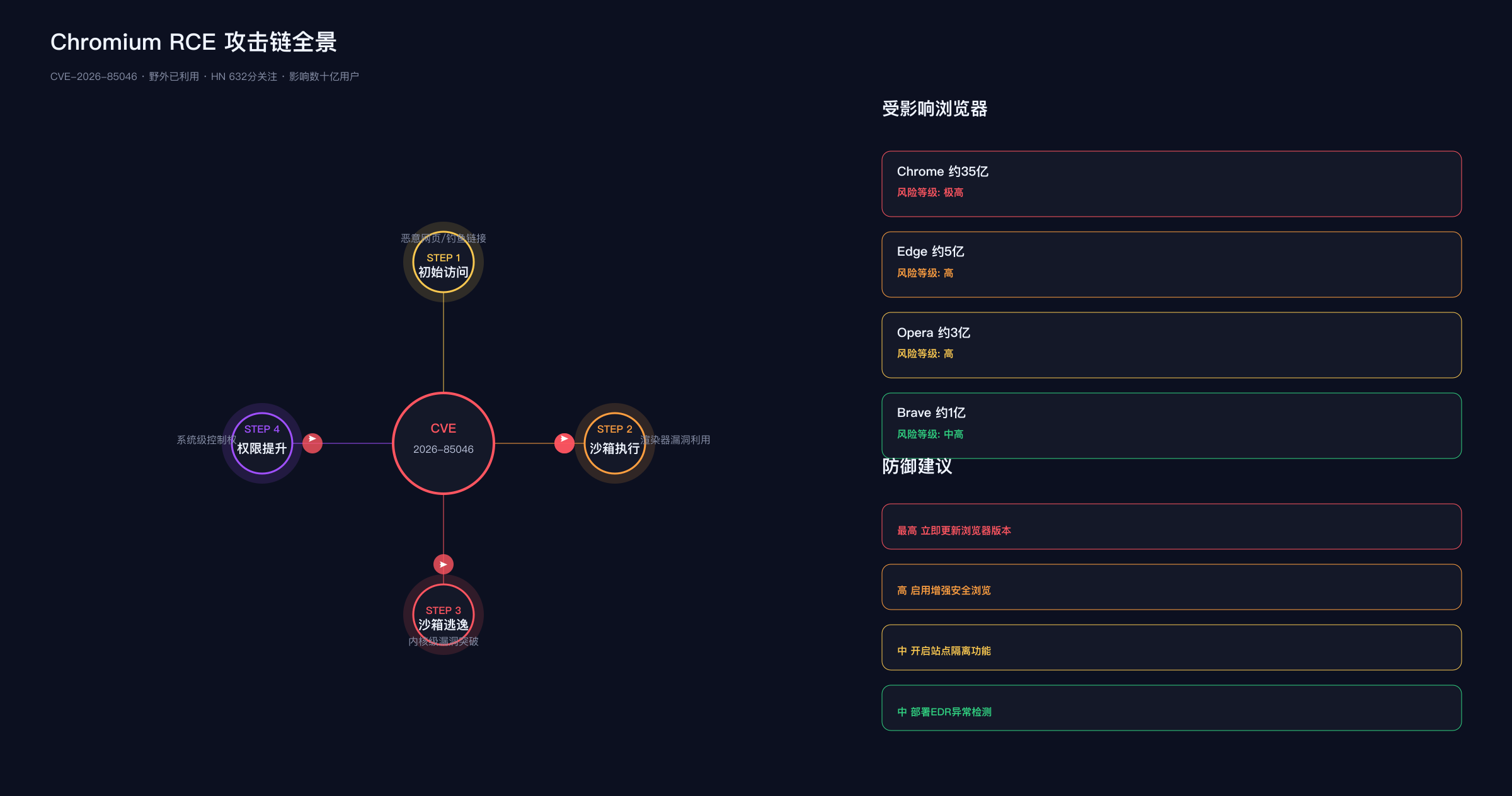The image size is (1512, 796).
Task: Click the subtitle mentioning 野外已利用
Action: 205,76
